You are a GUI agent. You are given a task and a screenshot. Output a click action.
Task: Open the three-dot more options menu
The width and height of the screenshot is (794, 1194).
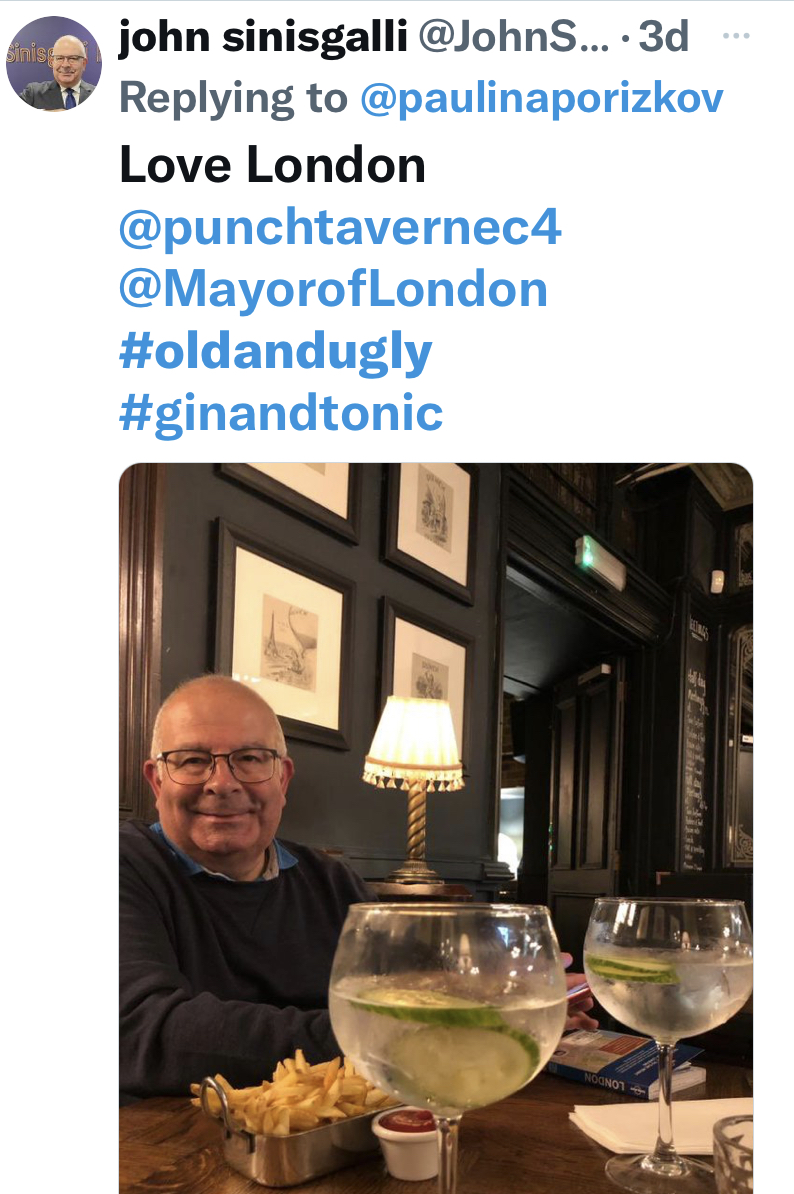(x=735, y=36)
